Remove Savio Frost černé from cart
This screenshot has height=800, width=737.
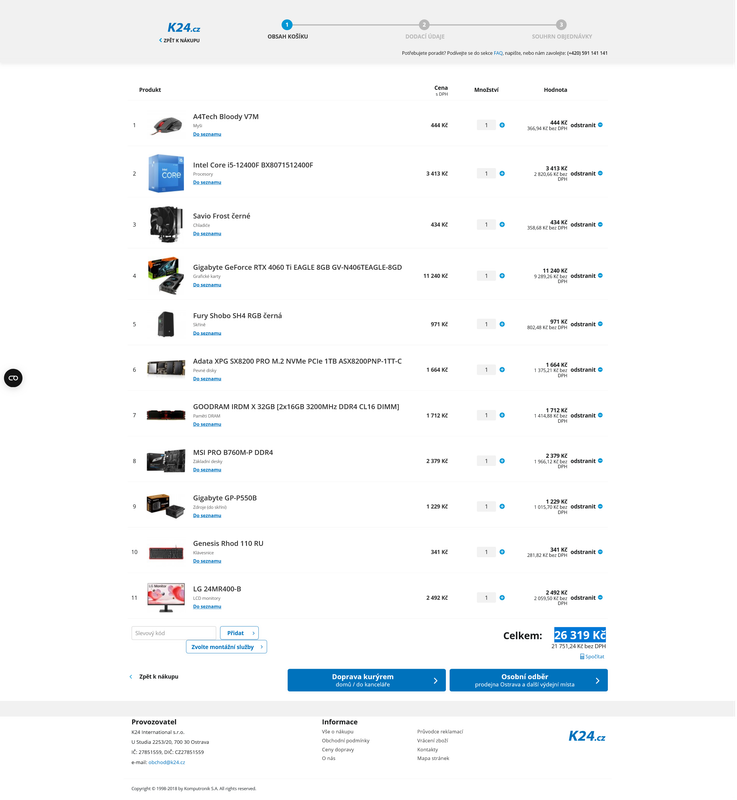(588, 224)
